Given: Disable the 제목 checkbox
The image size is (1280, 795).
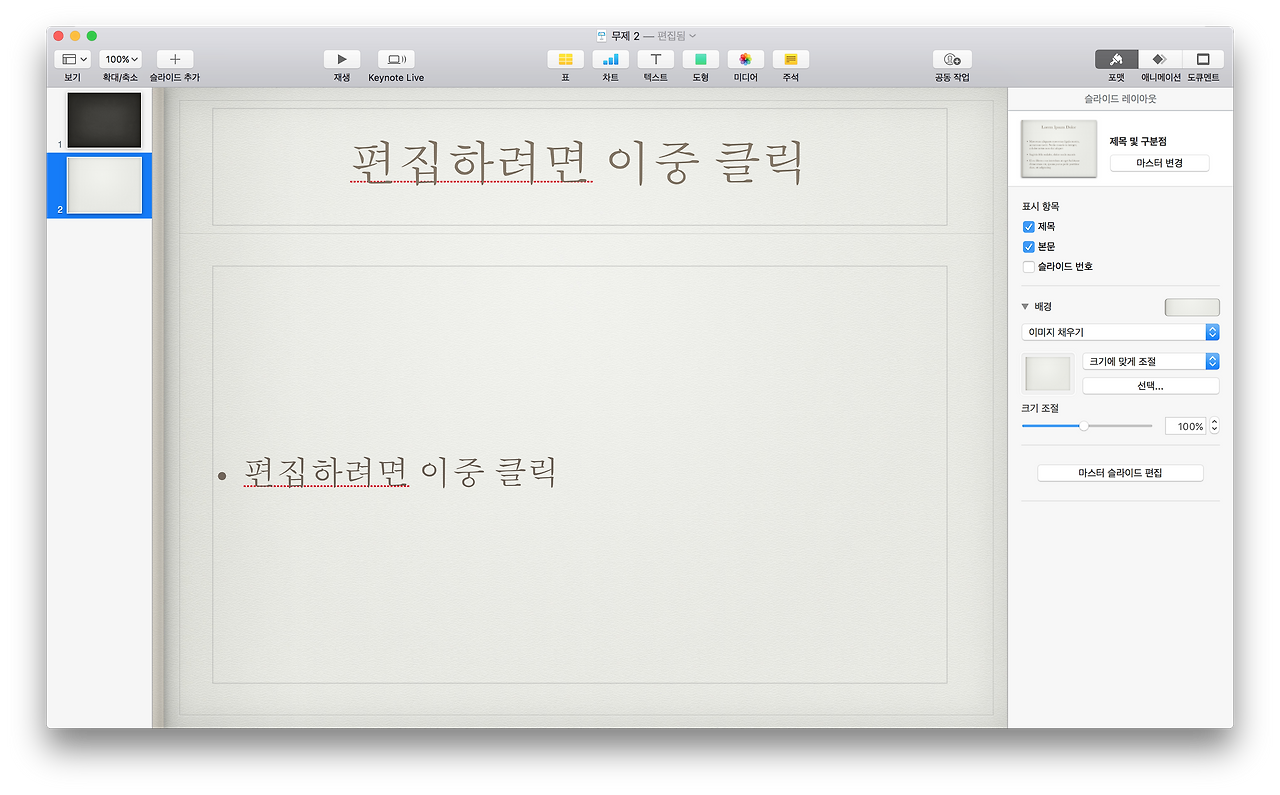Looking at the screenshot, I should [x=1028, y=226].
